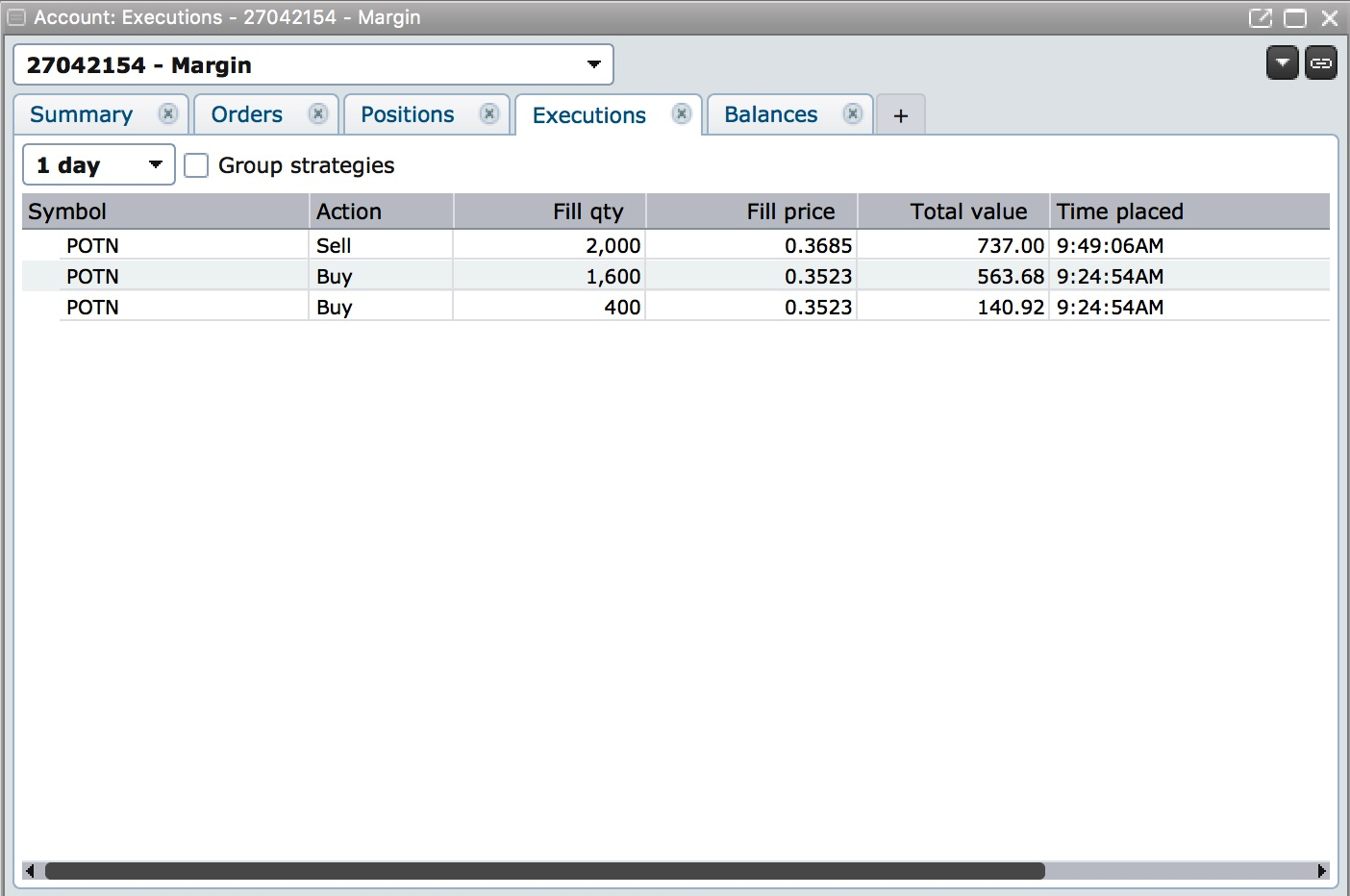Enable the Group strategies checkbox

click(x=196, y=165)
